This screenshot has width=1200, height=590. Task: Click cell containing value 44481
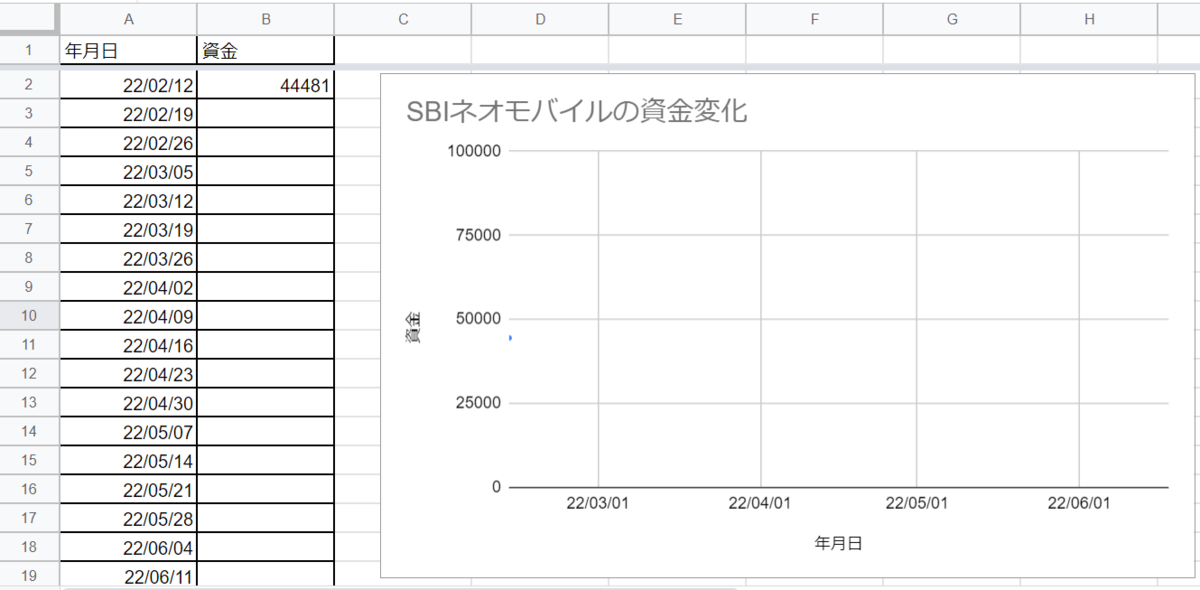265,86
